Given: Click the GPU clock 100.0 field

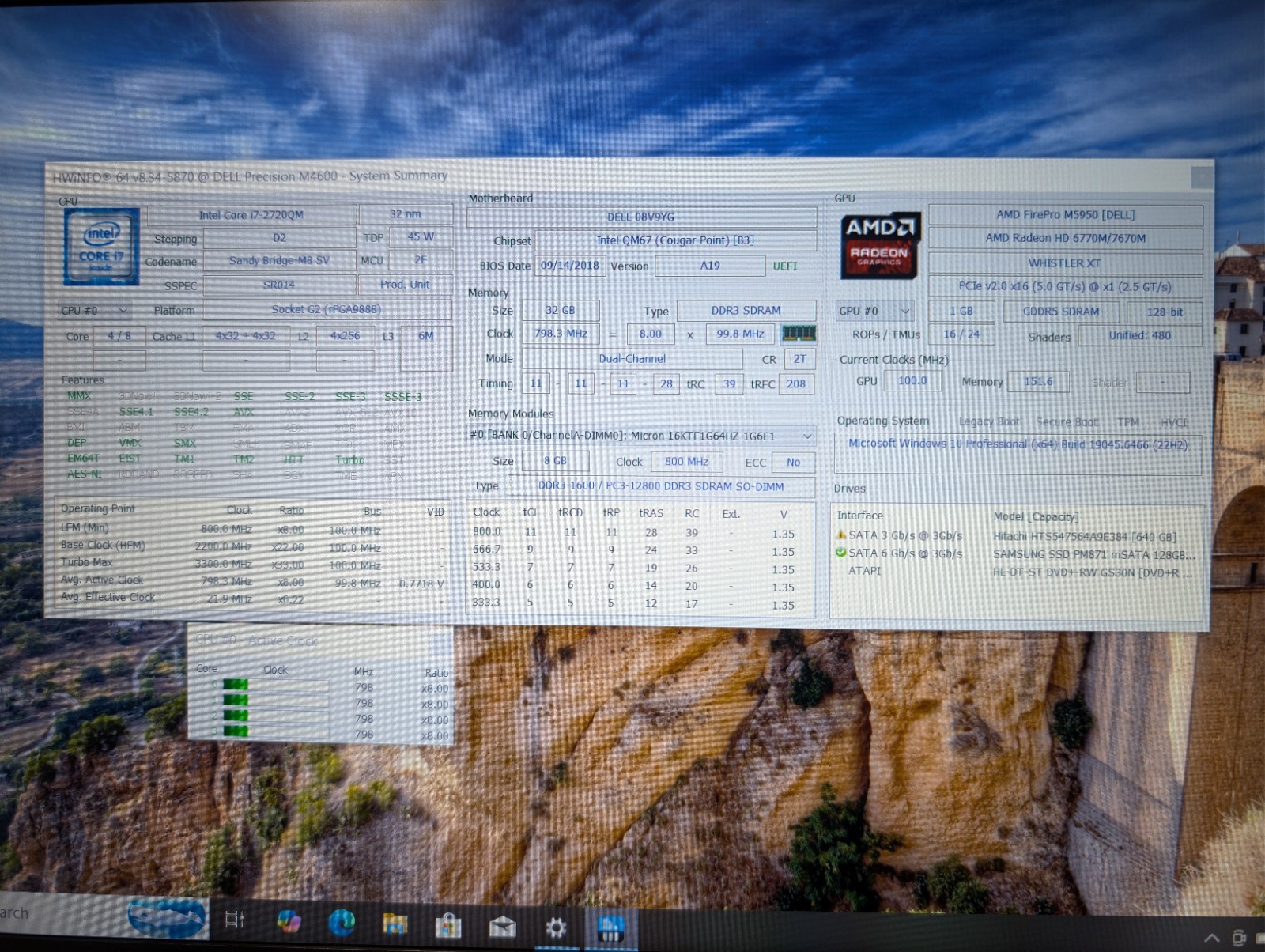Looking at the screenshot, I should 912,381.
